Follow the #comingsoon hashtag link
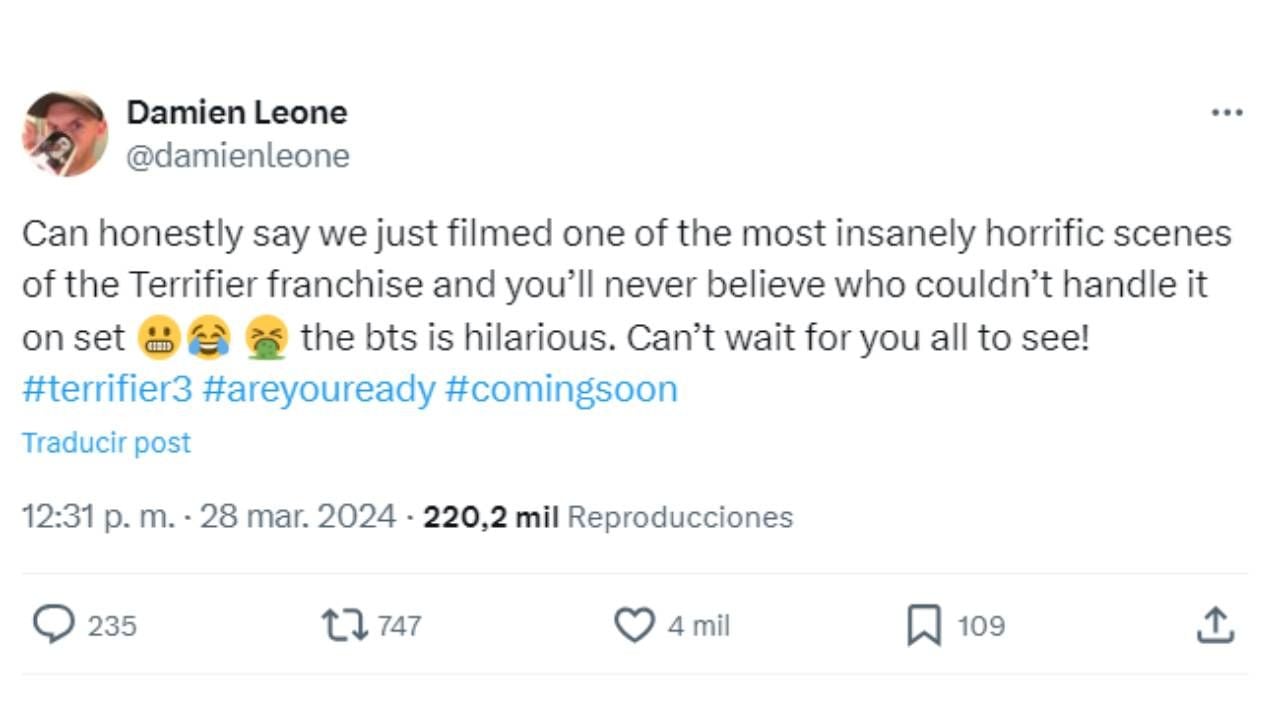Image resolution: width=1280 pixels, height=720 pixels. 561,389
